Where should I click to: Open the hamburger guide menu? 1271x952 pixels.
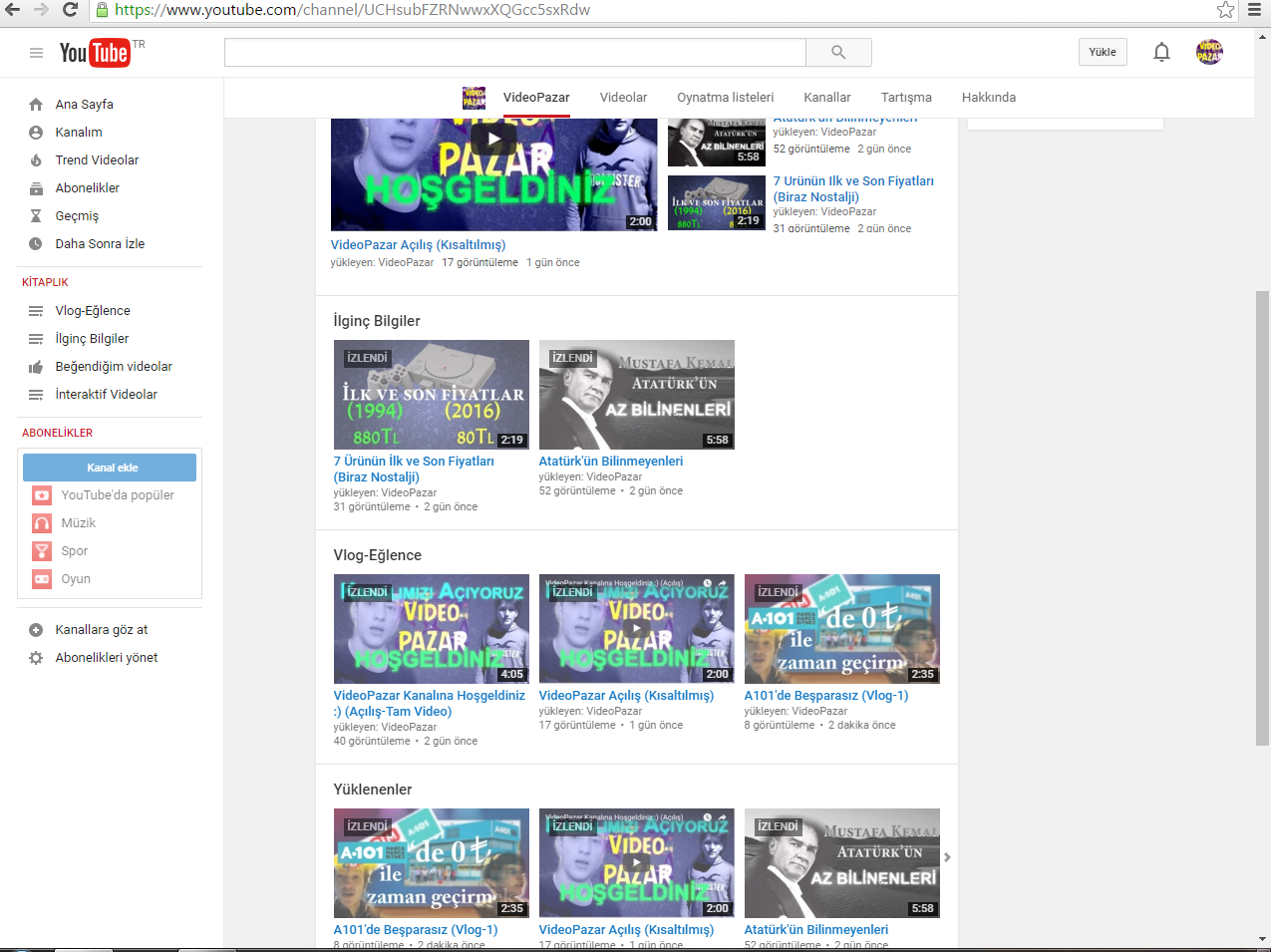coord(36,53)
